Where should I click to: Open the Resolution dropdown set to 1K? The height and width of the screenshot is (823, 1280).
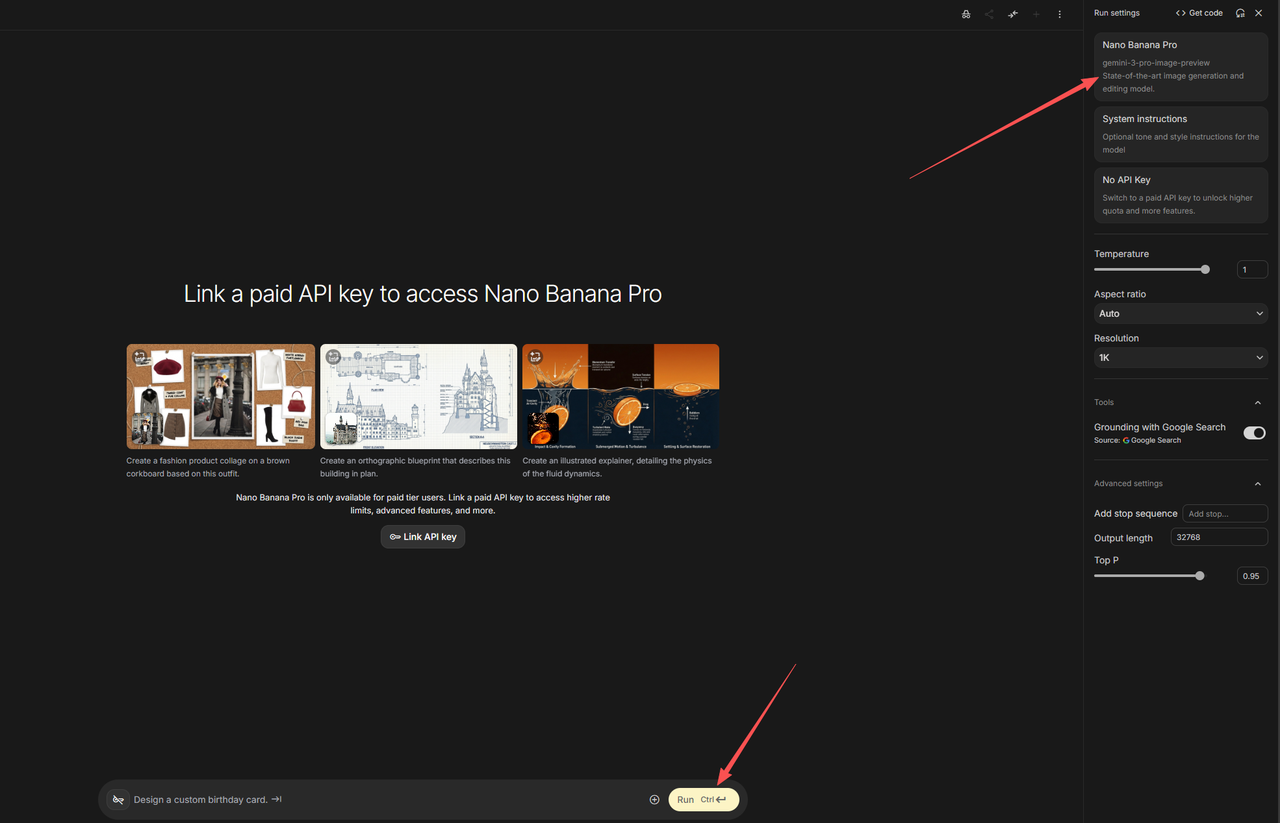(x=1180, y=358)
